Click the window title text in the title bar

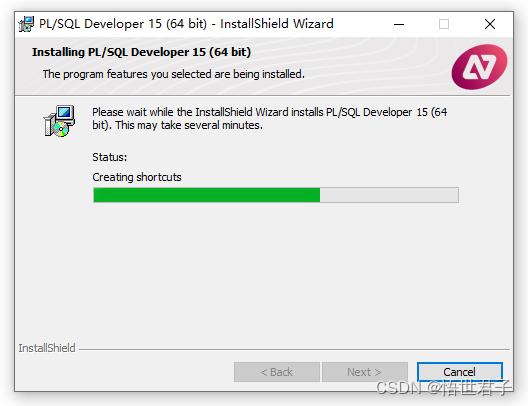186,24
